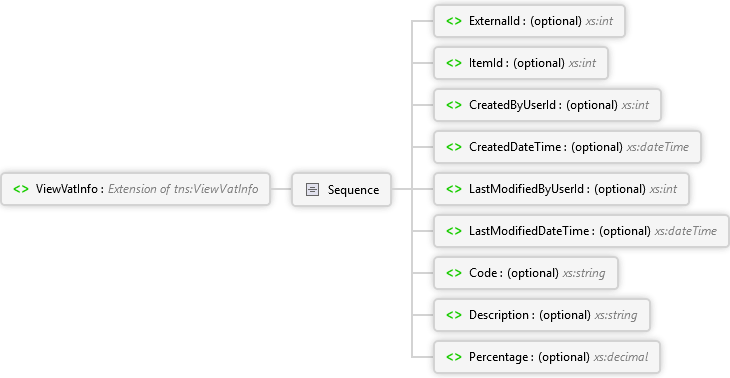
Task: Click the xs:dateTime type of CreatedDateTime
Action: coord(657,147)
